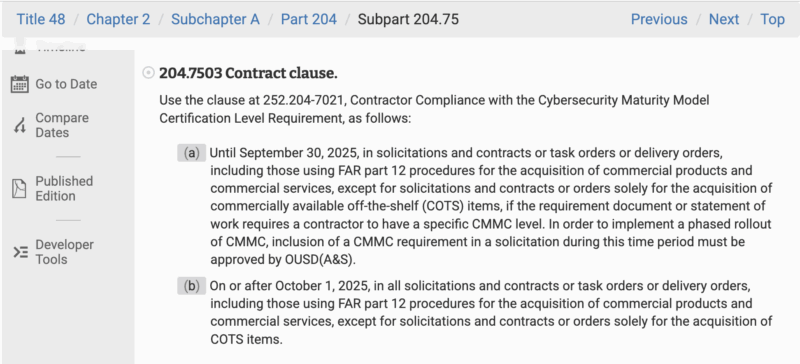The image size is (800, 364).
Task: Select the Compare Dates icon
Action: [20, 125]
